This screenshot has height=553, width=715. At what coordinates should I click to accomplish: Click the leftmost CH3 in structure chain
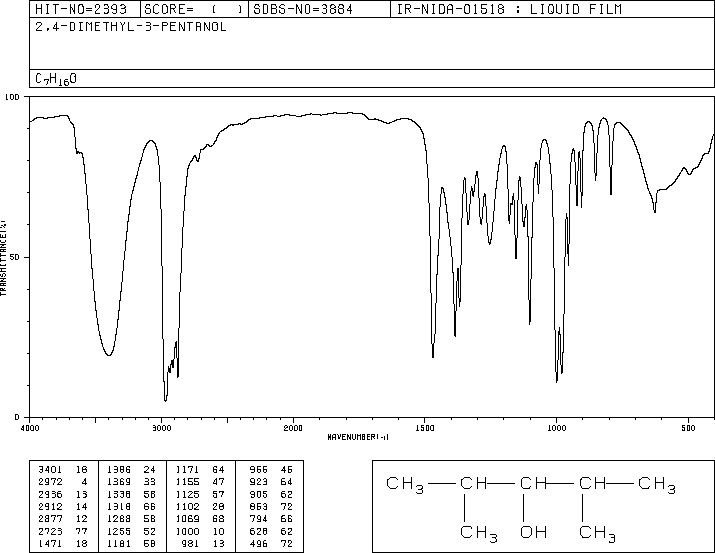tap(405, 485)
